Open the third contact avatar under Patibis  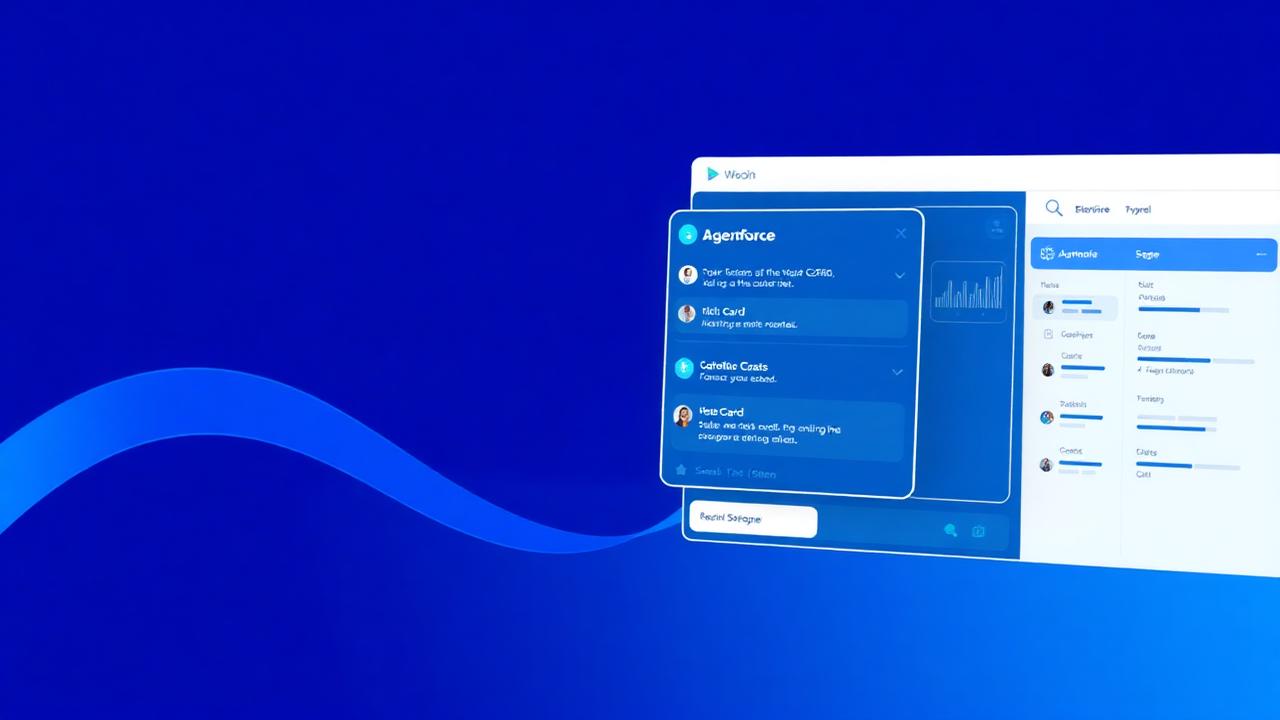[1046, 417]
